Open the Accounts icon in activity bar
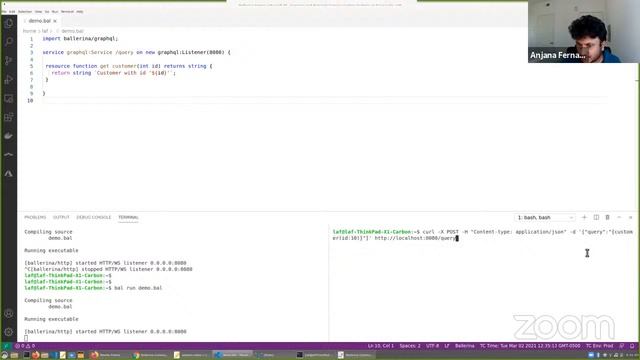 [9, 313]
